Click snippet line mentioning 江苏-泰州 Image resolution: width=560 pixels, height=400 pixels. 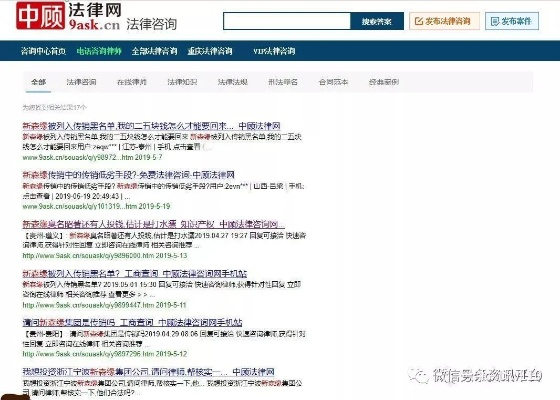tap(117, 147)
